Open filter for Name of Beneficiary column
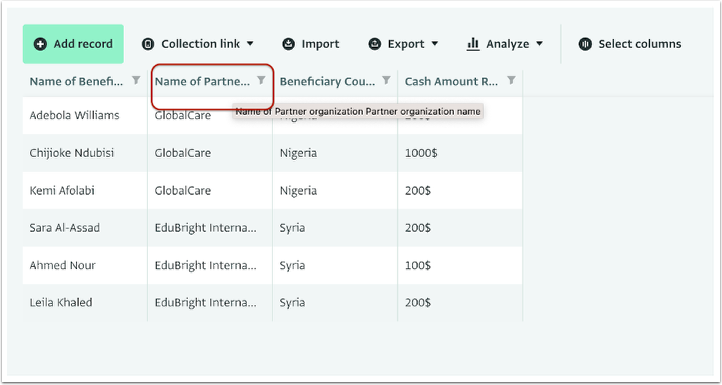Viewport: 722px width, 385px height. click(136, 81)
